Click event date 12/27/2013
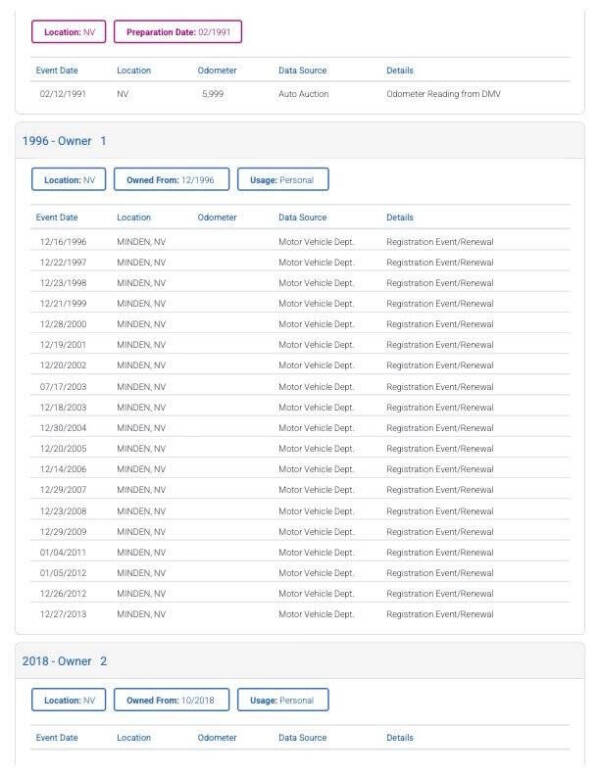600x776 pixels. [x=63, y=614]
